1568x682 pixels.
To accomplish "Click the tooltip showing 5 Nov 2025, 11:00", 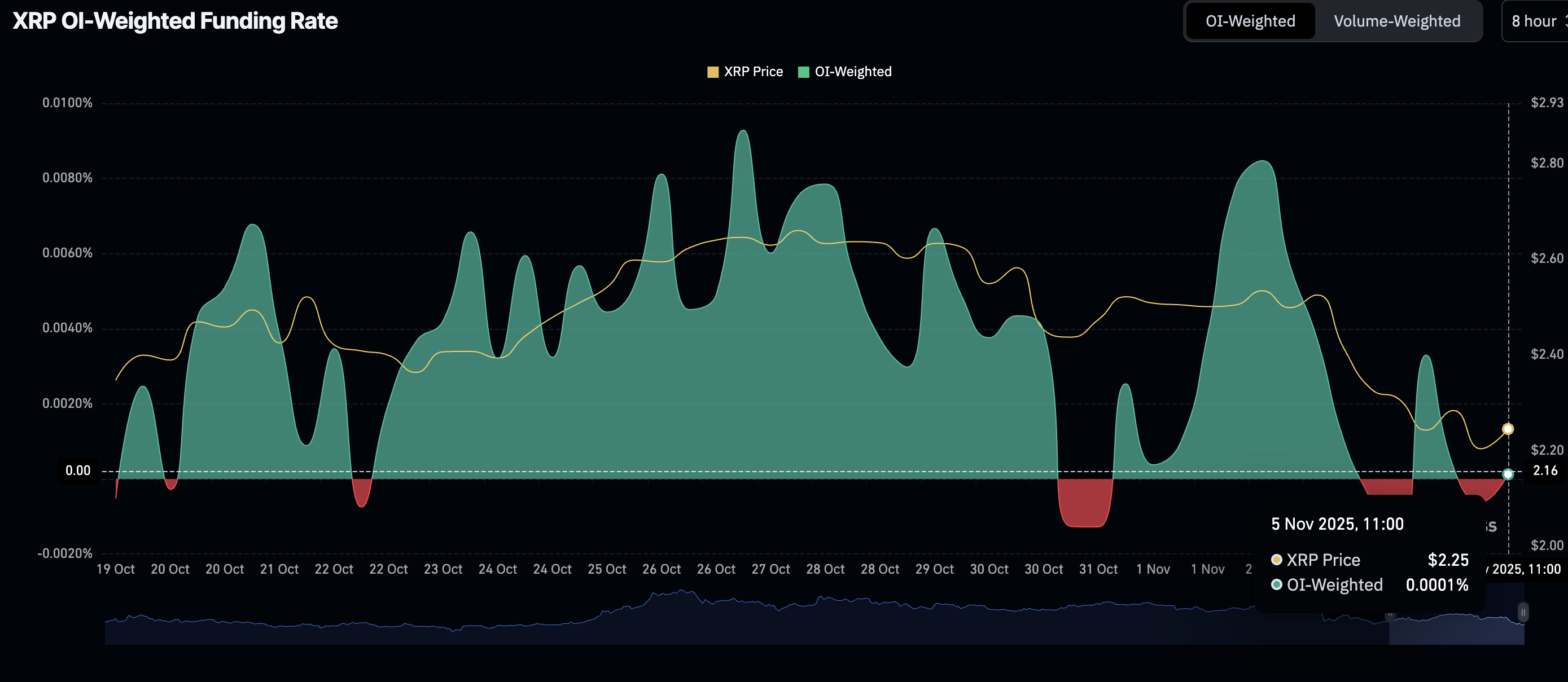I will 1337,523.
